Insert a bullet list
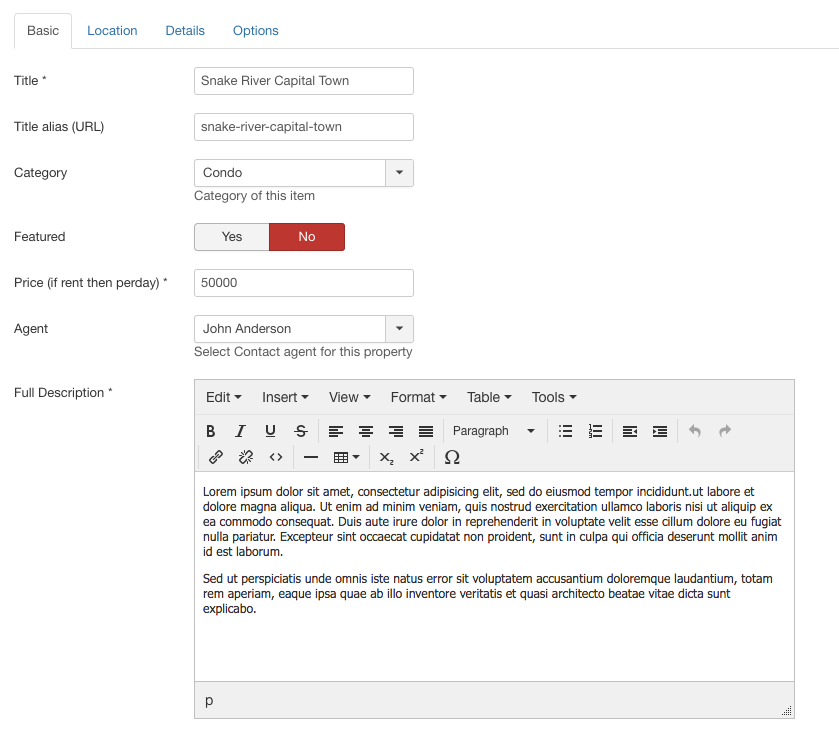 click(565, 431)
